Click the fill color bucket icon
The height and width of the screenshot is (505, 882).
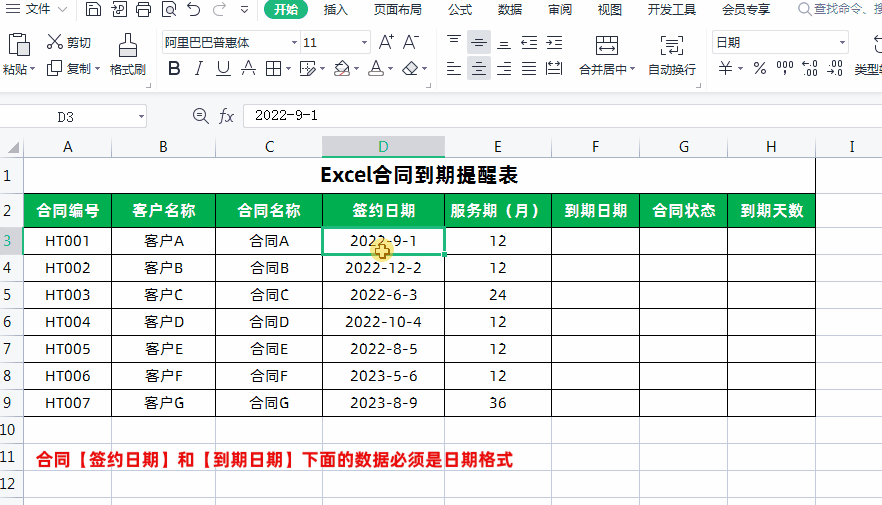[x=341, y=69]
